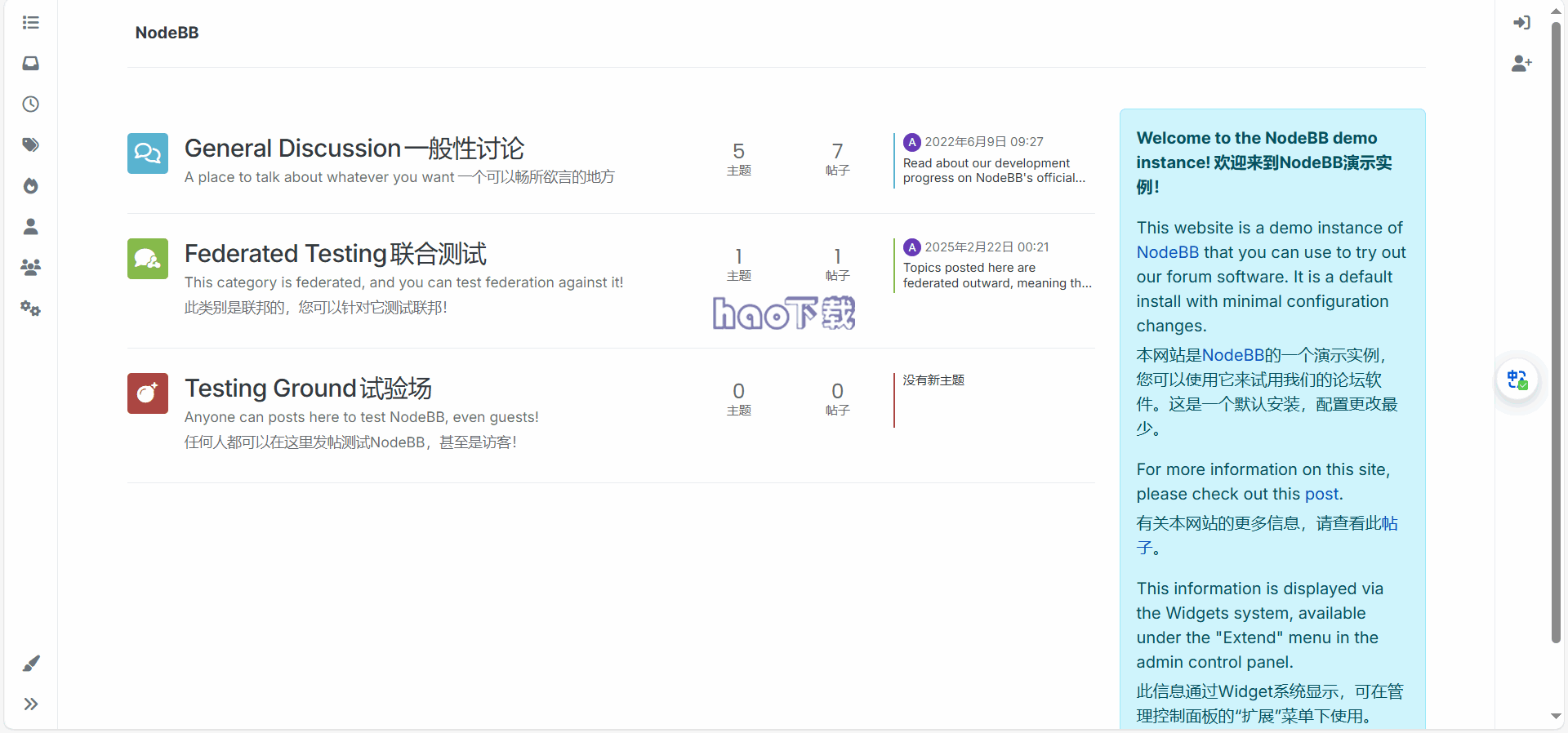
Task: Click the '0 帖子' count for Testing Ground
Action: [837, 399]
